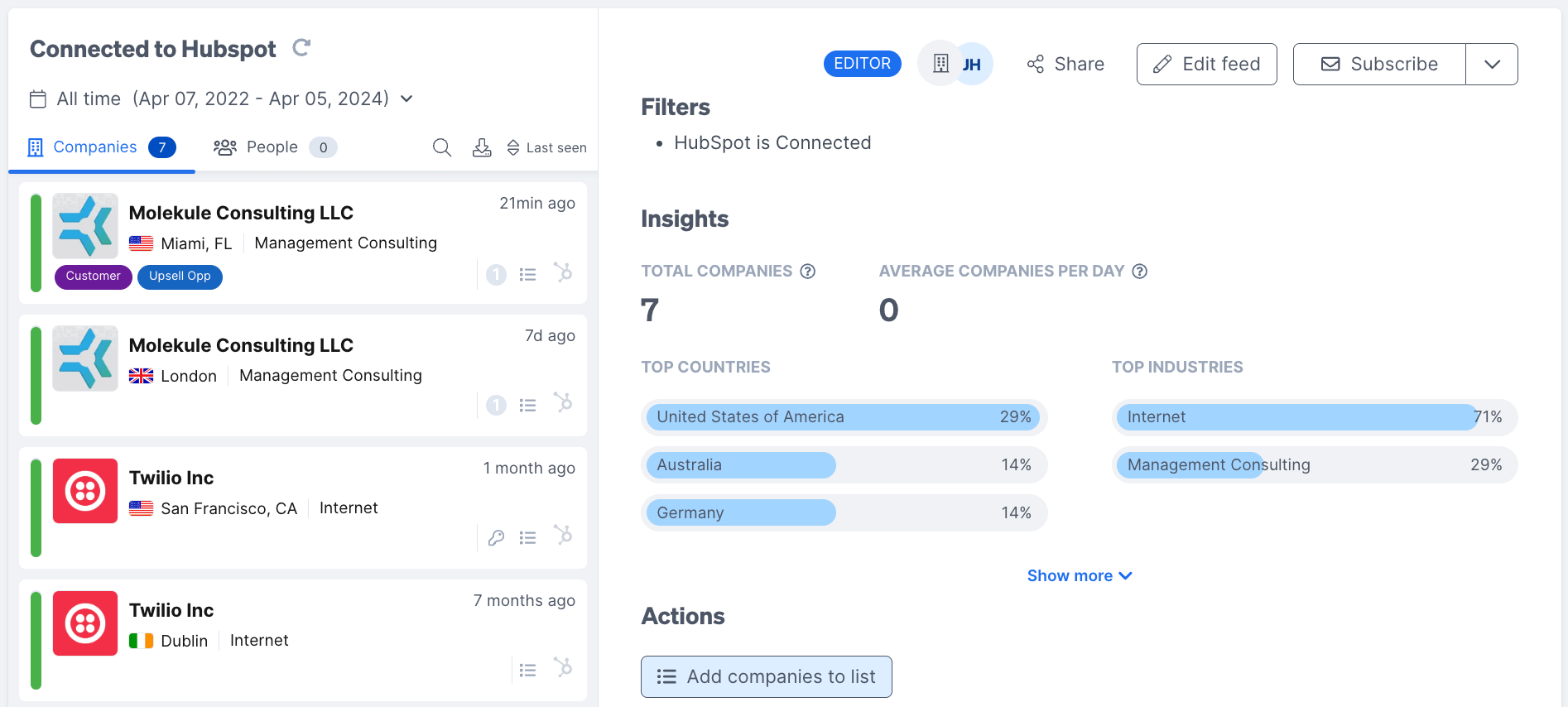Click the download export icon

click(x=482, y=147)
